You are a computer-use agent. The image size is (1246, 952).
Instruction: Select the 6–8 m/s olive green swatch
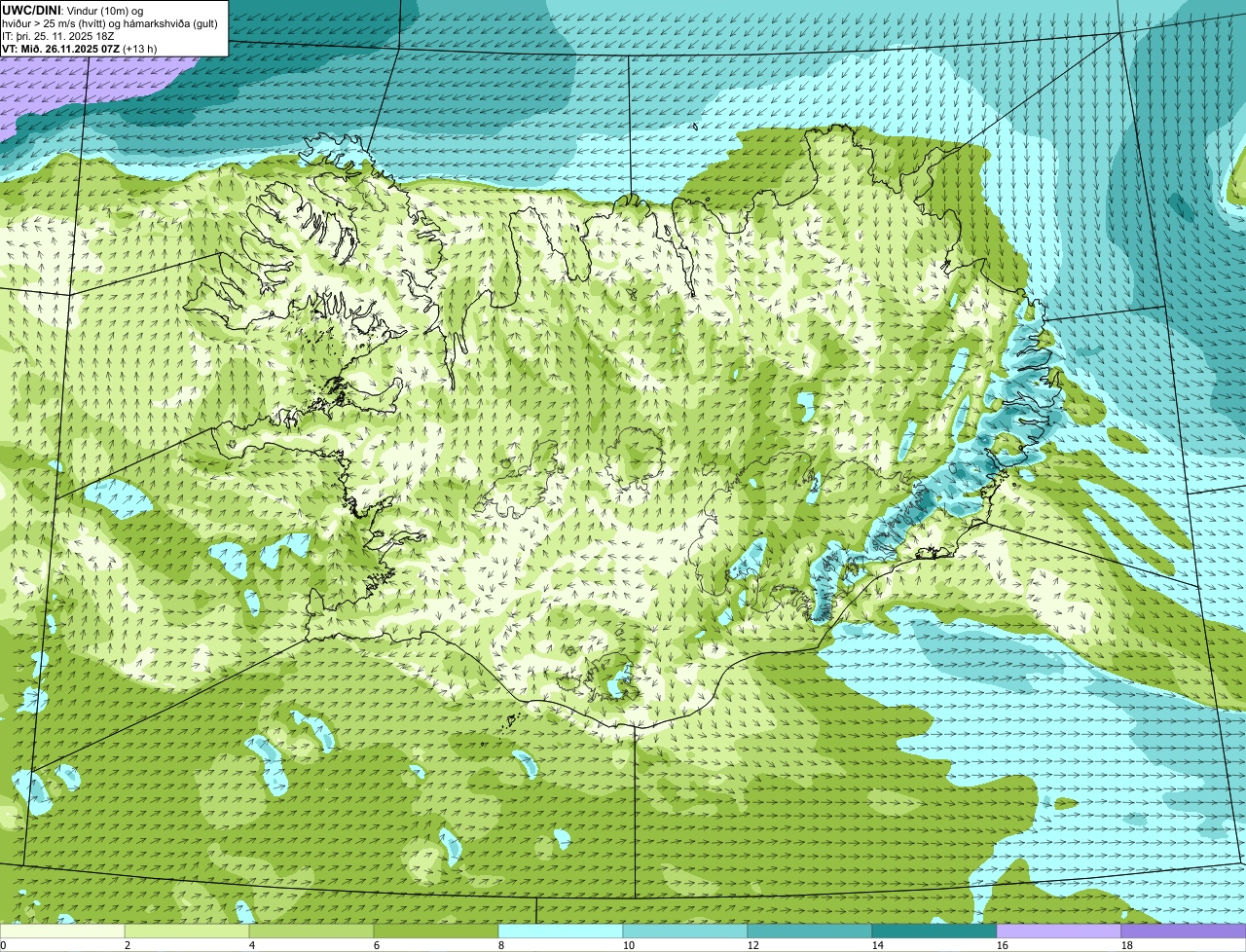click(x=436, y=931)
